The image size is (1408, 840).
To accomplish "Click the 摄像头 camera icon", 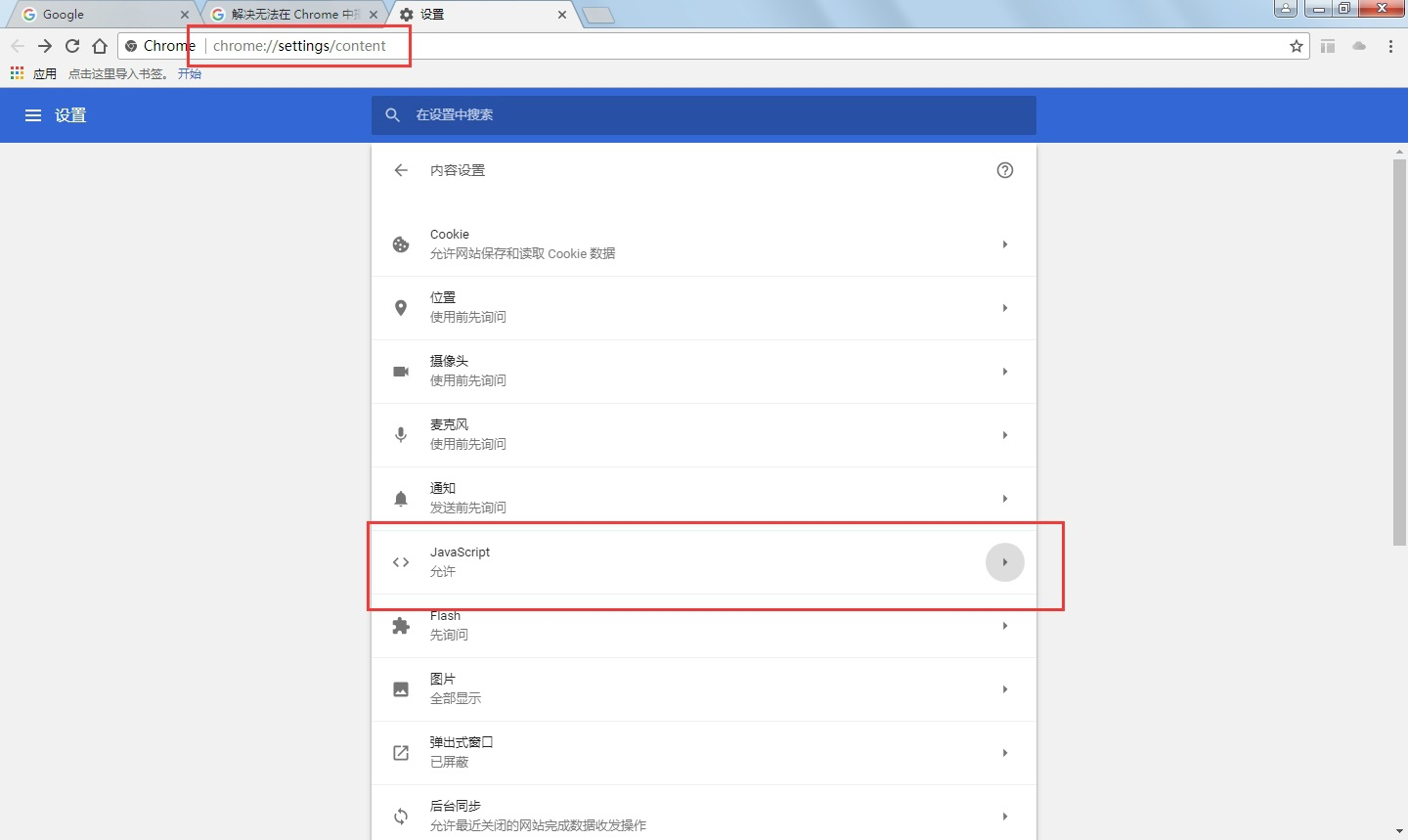I will coord(401,372).
